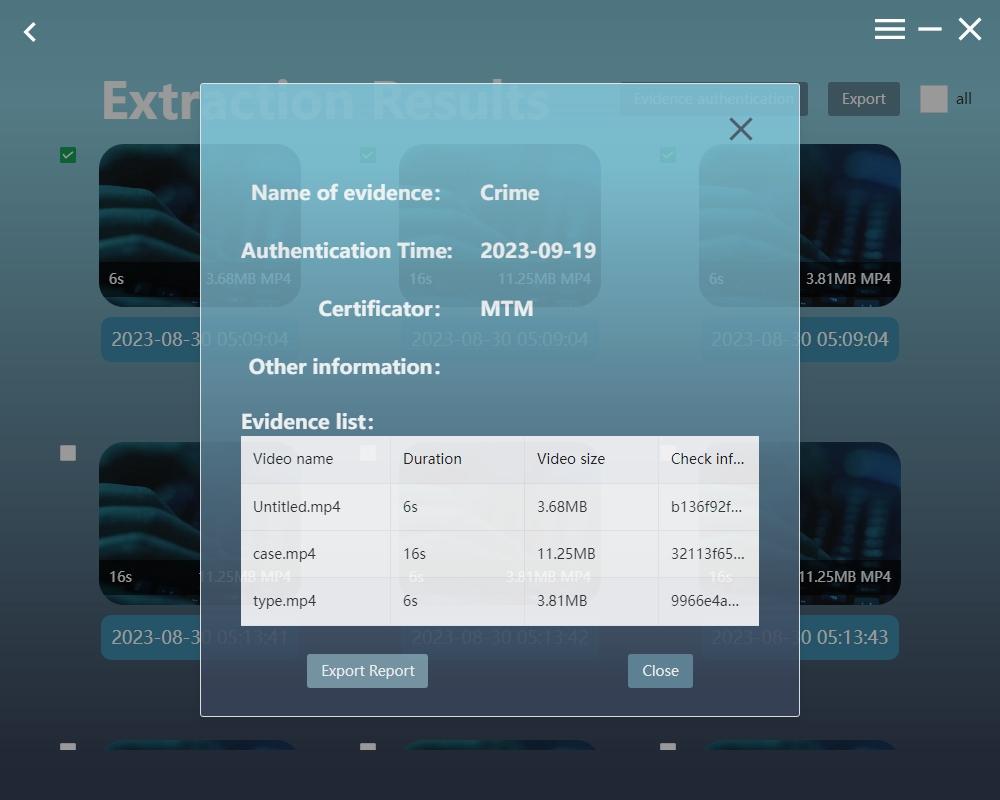1000x800 pixels.
Task: Go back with the back arrow
Action: point(30,32)
